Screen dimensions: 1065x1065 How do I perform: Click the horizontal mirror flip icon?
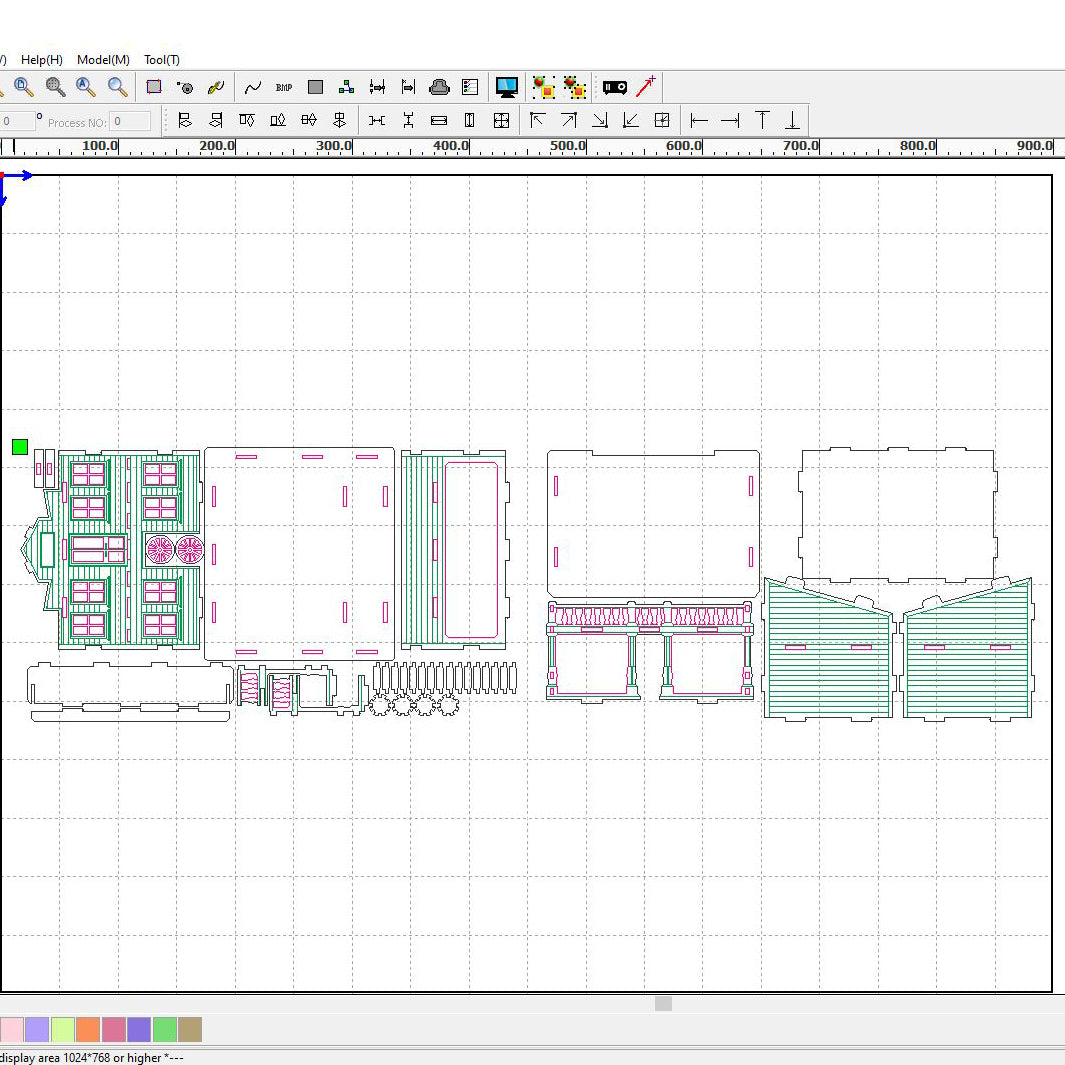click(309, 120)
